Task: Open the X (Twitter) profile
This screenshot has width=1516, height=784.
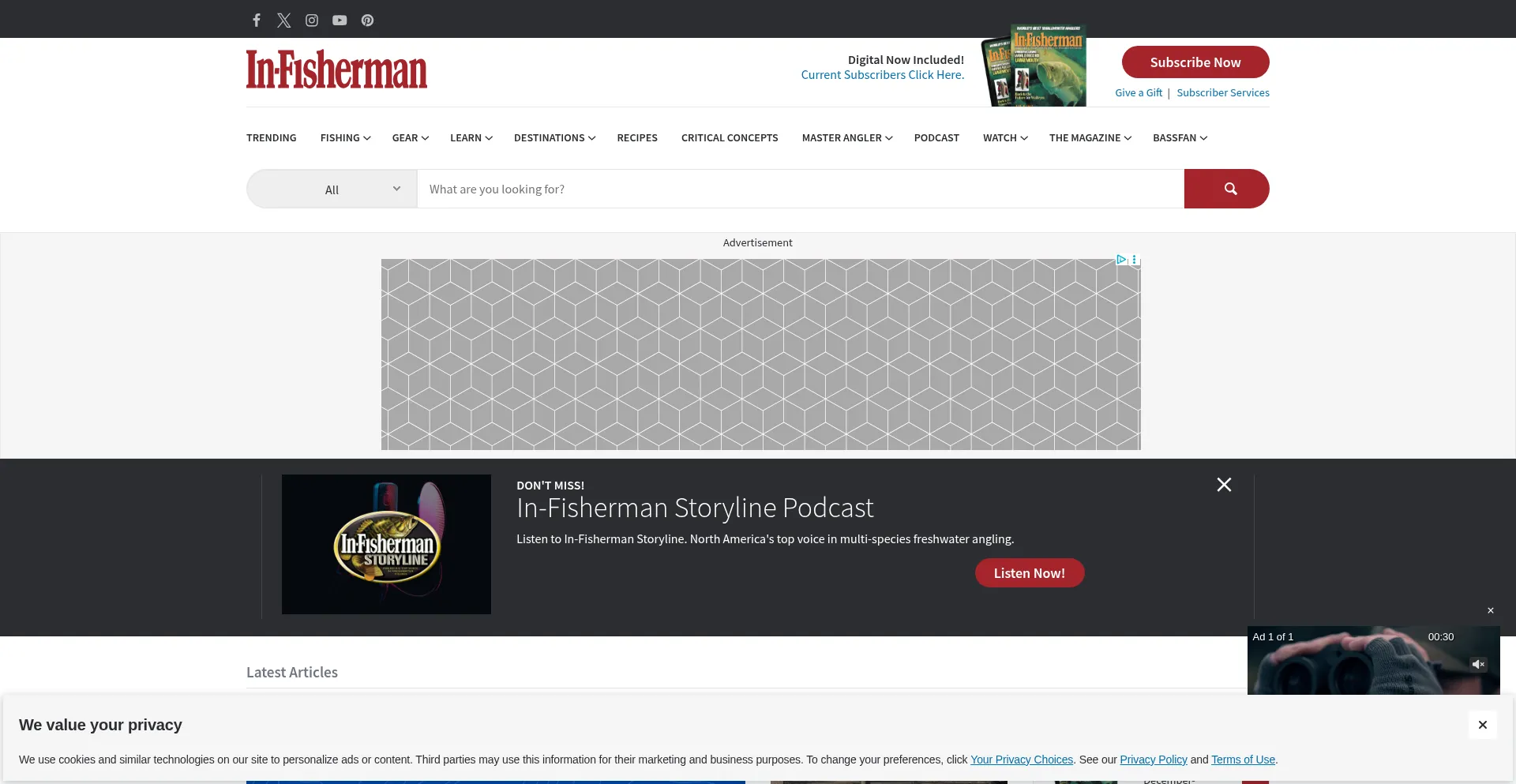Action: point(283,20)
